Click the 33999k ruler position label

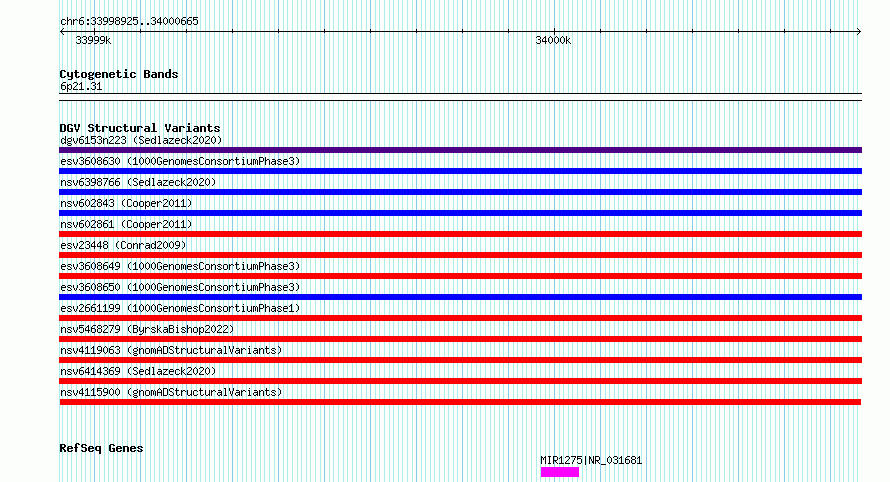tap(93, 40)
